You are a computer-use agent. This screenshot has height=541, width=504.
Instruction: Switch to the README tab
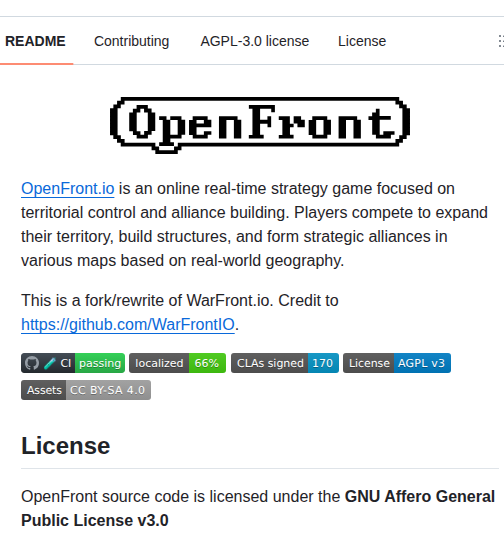click(x=35, y=41)
